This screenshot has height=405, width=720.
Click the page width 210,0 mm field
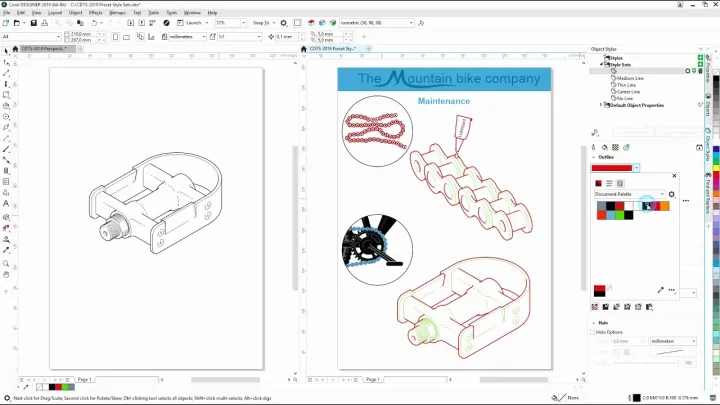(x=84, y=34)
